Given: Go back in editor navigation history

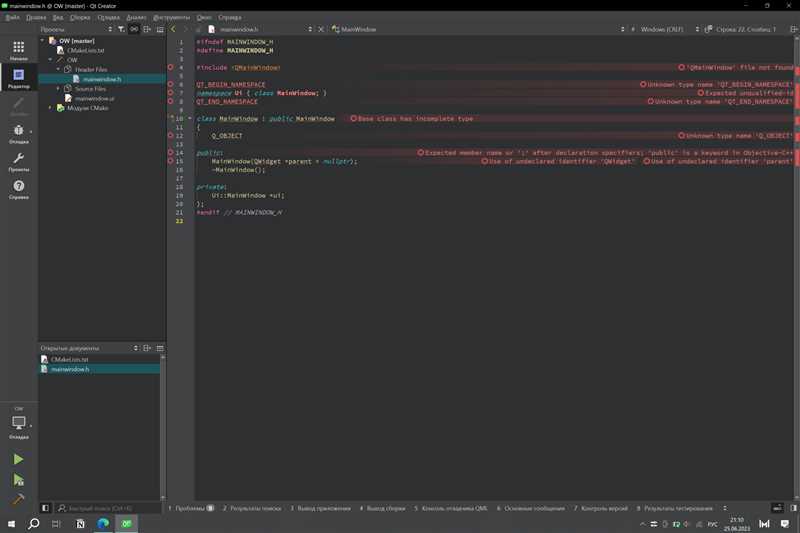Looking at the screenshot, I should pos(173,29).
